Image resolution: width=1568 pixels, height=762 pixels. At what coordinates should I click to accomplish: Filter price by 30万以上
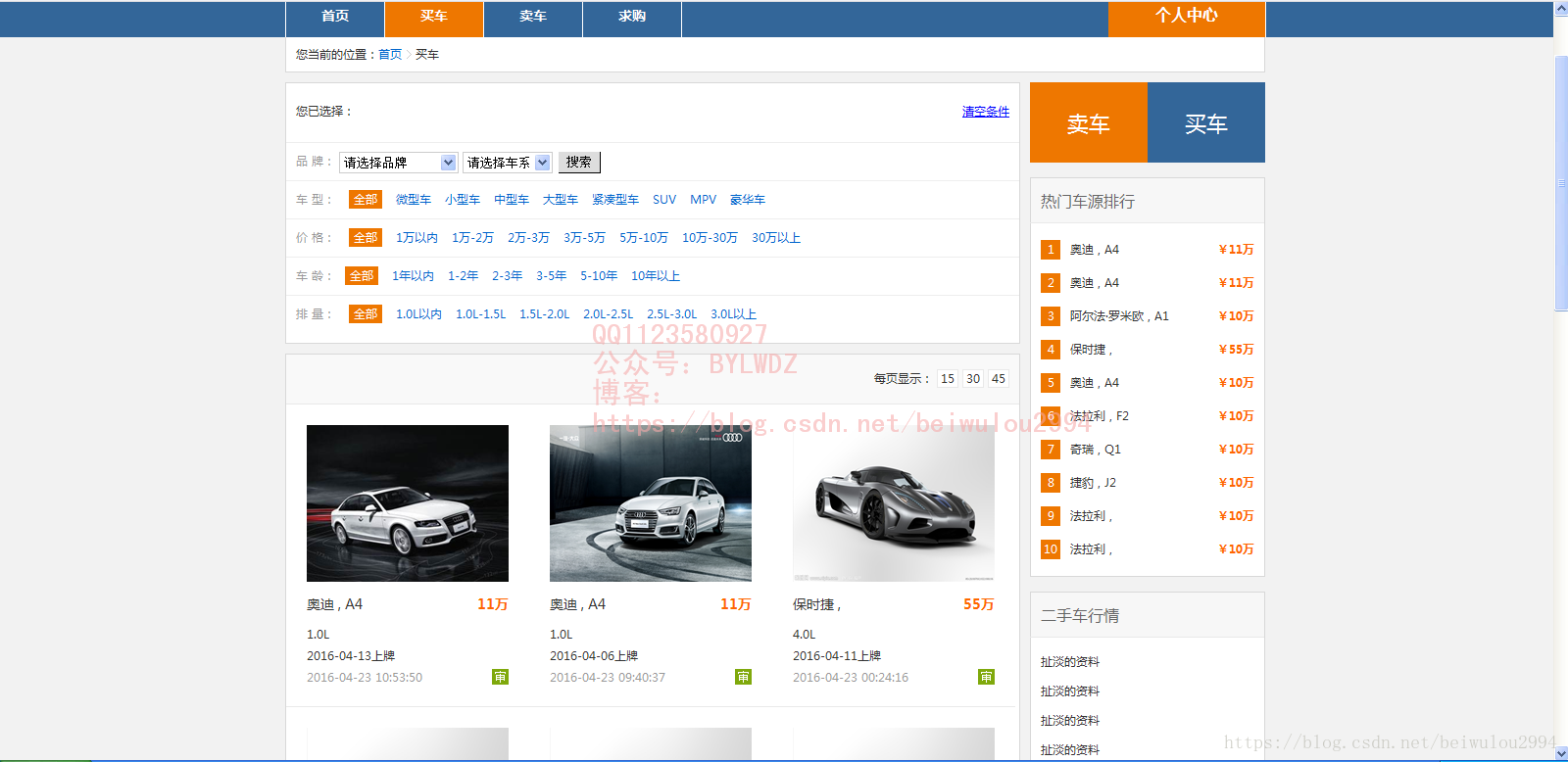coord(776,238)
